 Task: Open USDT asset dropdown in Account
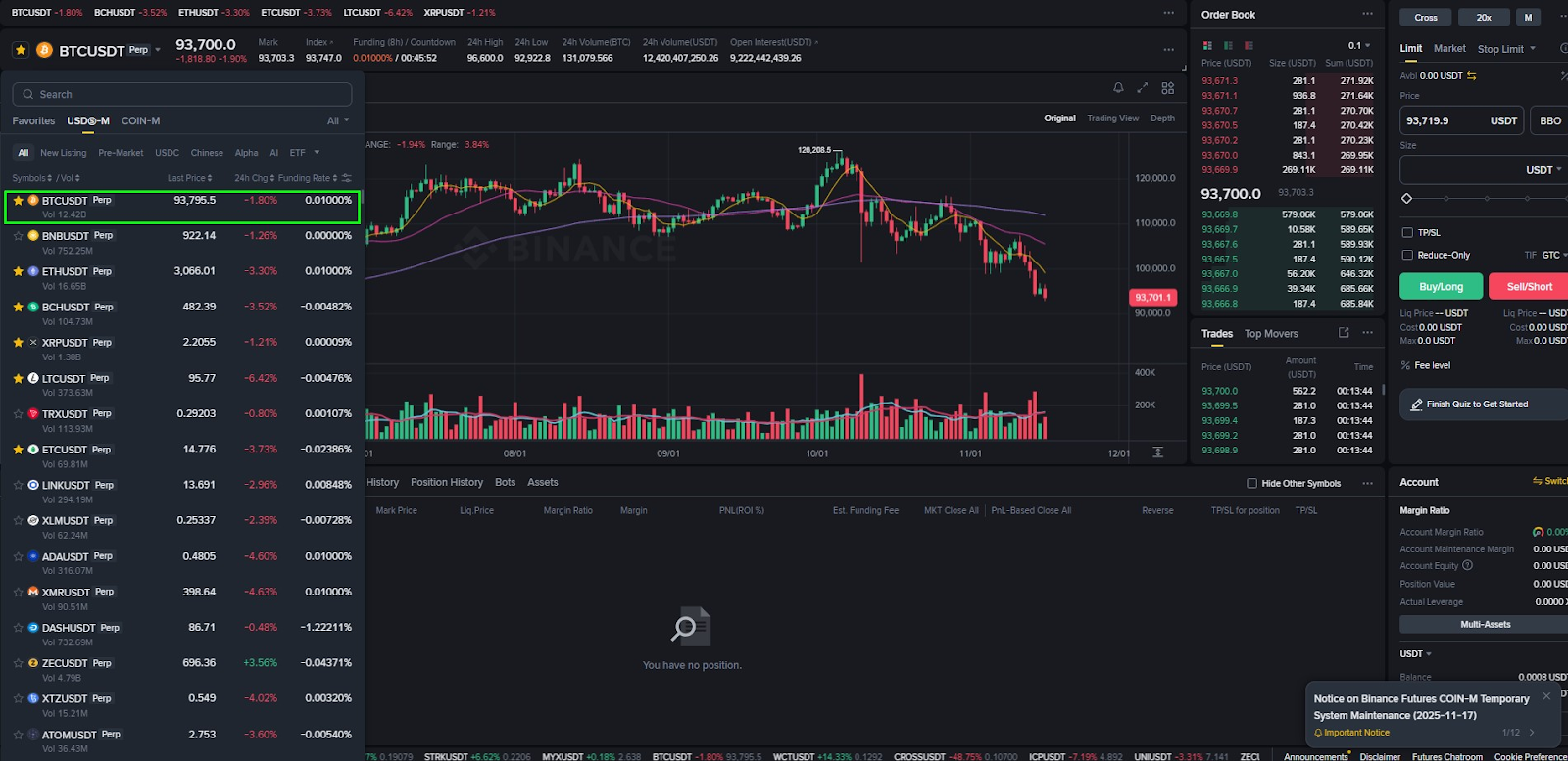click(1415, 653)
